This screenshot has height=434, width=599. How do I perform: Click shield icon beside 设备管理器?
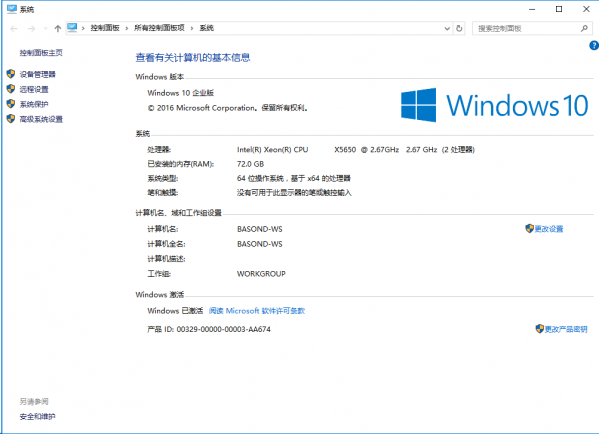click(11, 74)
